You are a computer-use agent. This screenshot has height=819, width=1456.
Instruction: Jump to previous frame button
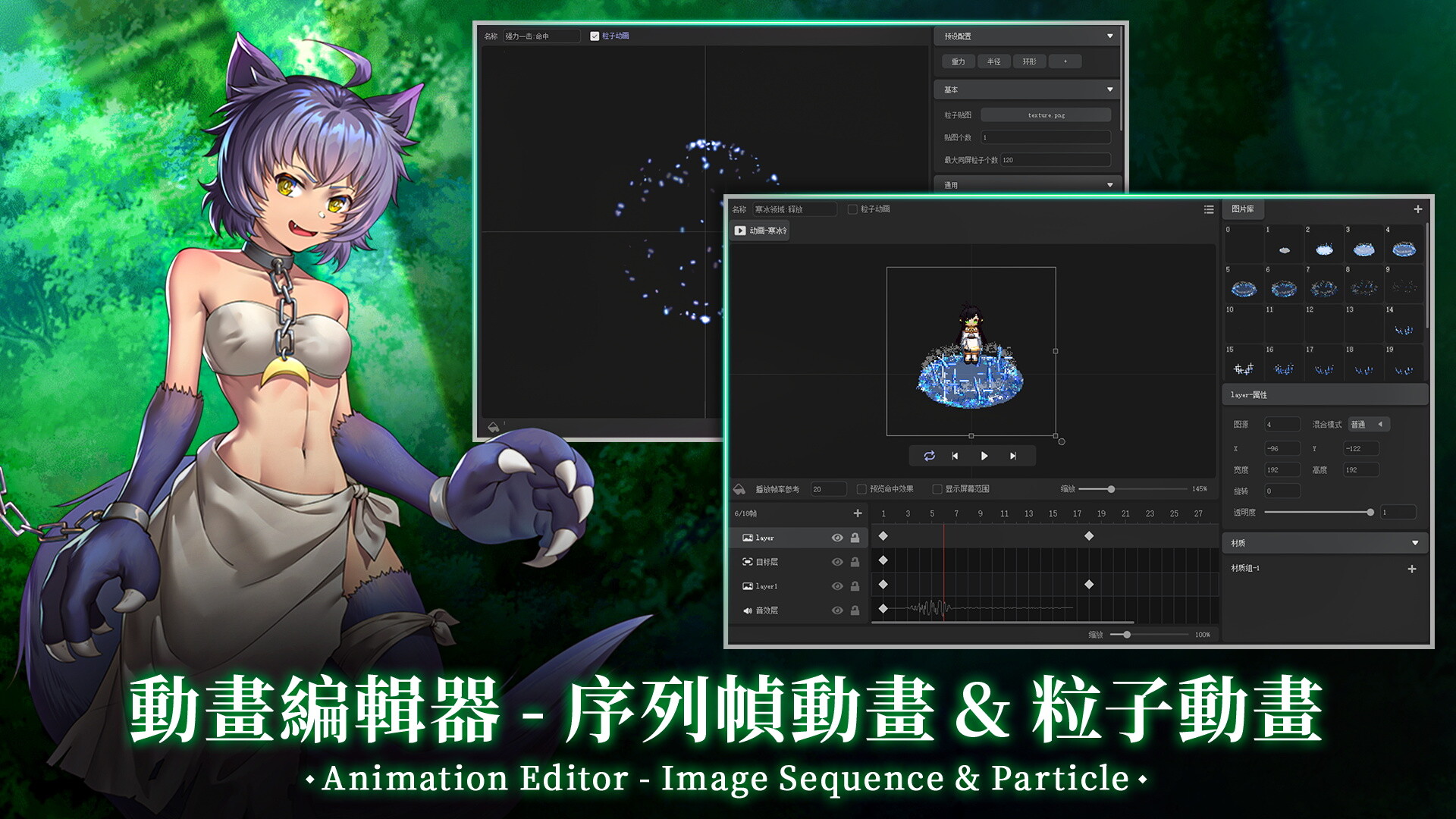pyautogui.click(x=955, y=456)
